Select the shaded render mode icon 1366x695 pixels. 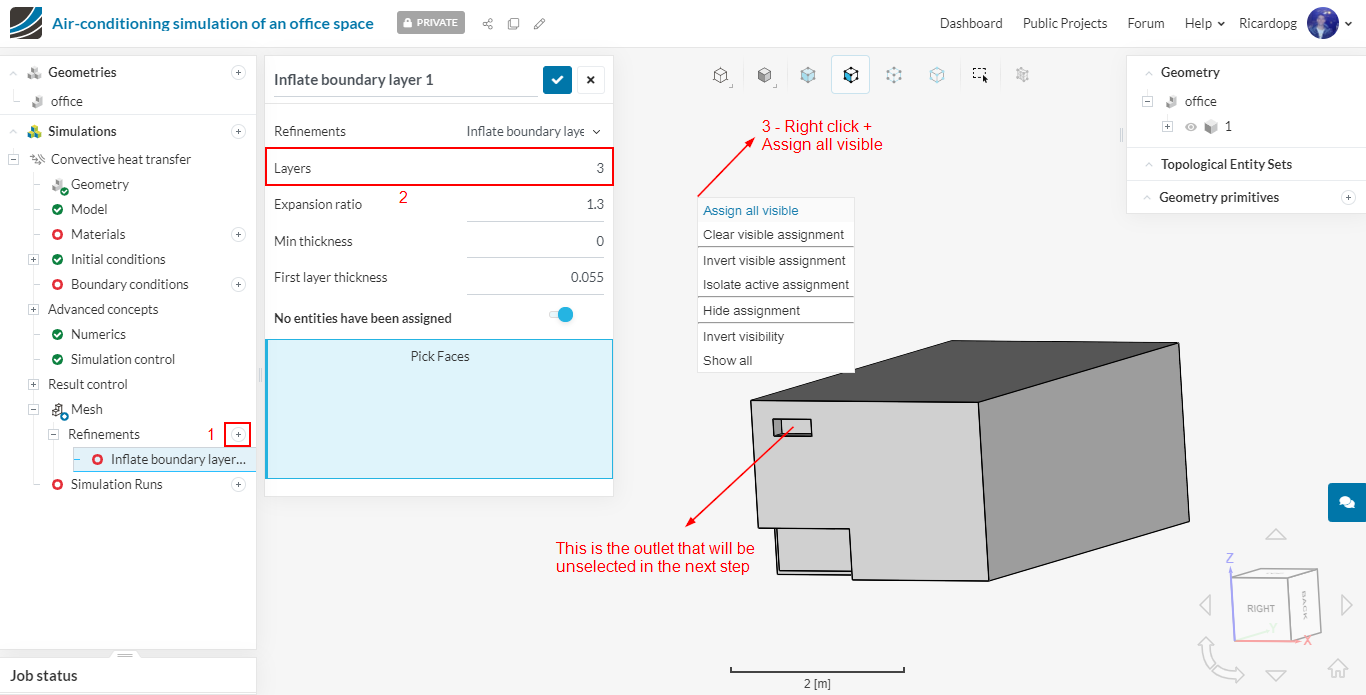765,75
